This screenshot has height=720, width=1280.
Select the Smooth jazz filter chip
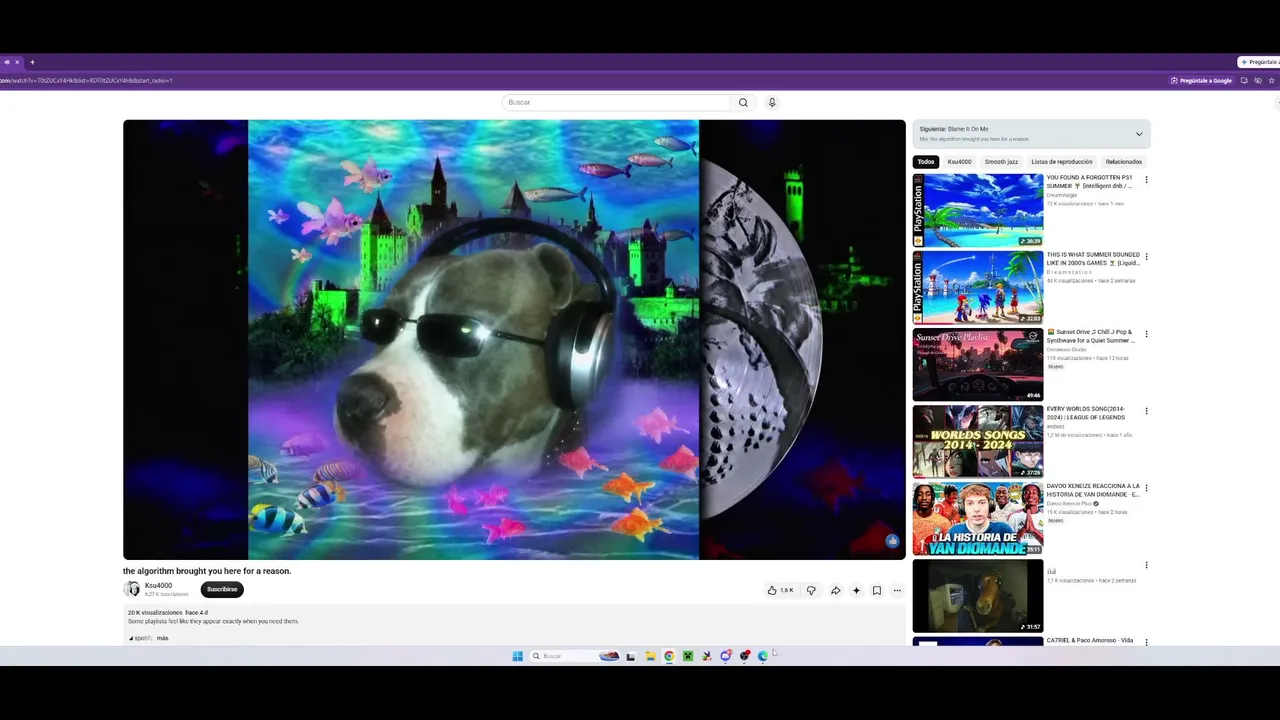[1001, 162]
